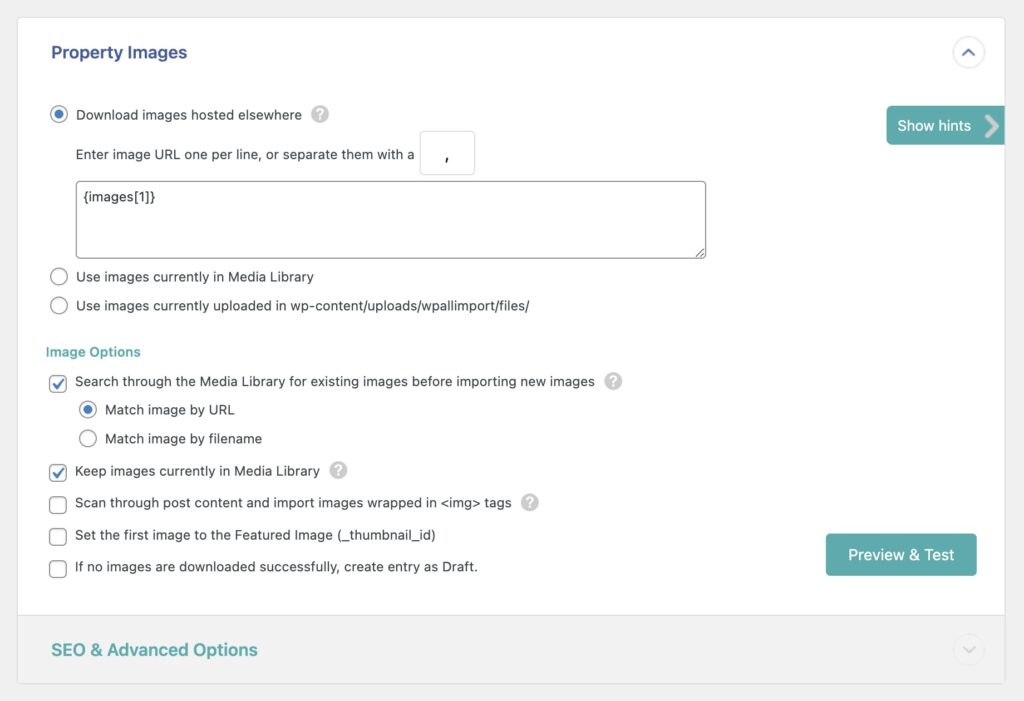Enable creating entry as Draft when downloads fail
Image resolution: width=1024 pixels, height=701 pixels.
point(57,570)
